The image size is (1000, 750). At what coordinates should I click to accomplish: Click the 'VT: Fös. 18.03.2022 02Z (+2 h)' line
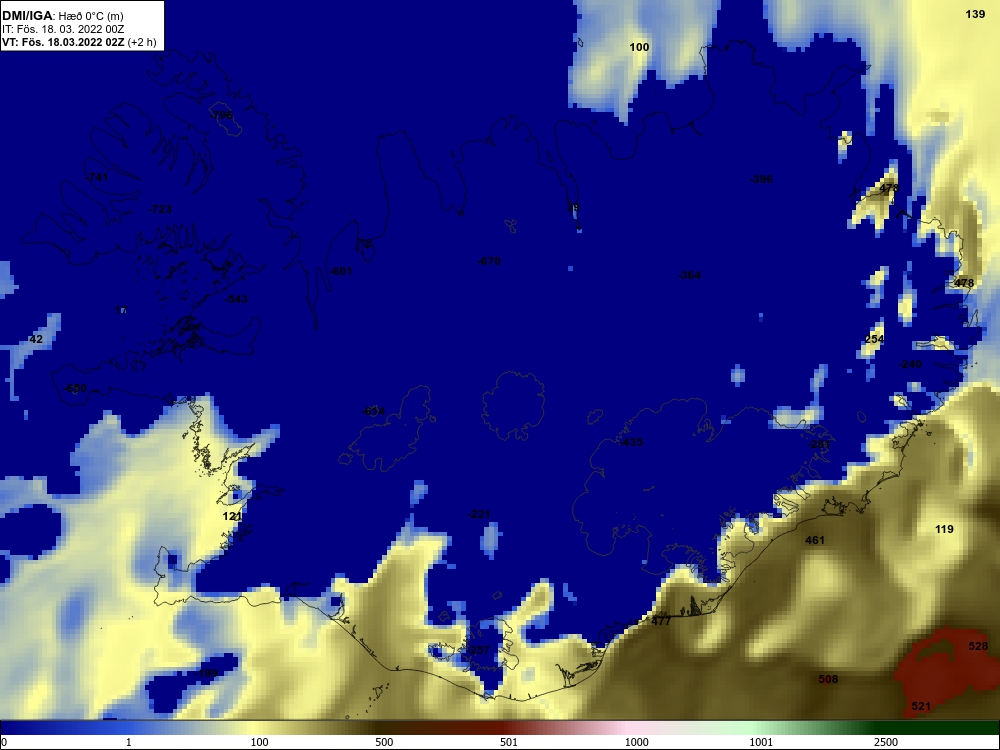pyautogui.click(x=78, y=42)
